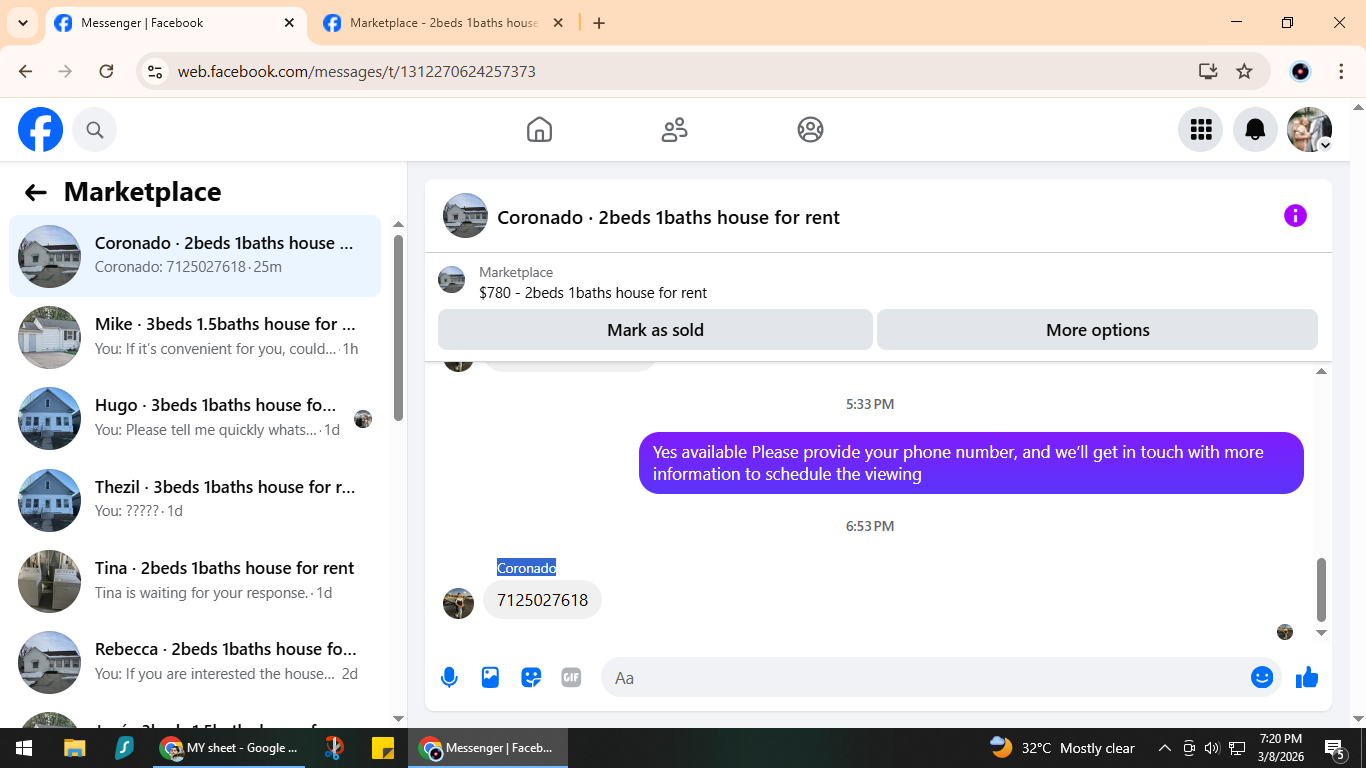Open the Hugo 3beds 1baths conversation

click(195, 418)
